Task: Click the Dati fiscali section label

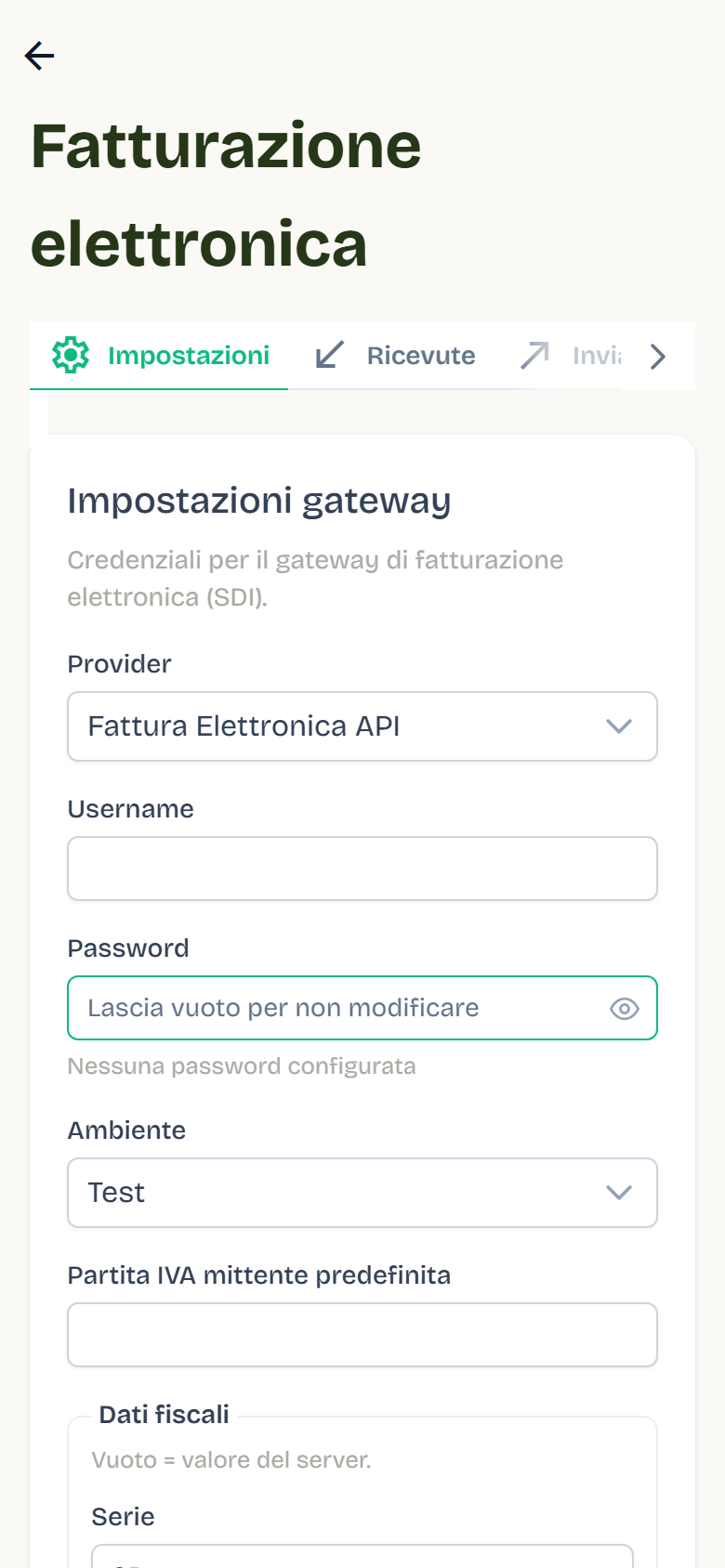Action: 165,1415
